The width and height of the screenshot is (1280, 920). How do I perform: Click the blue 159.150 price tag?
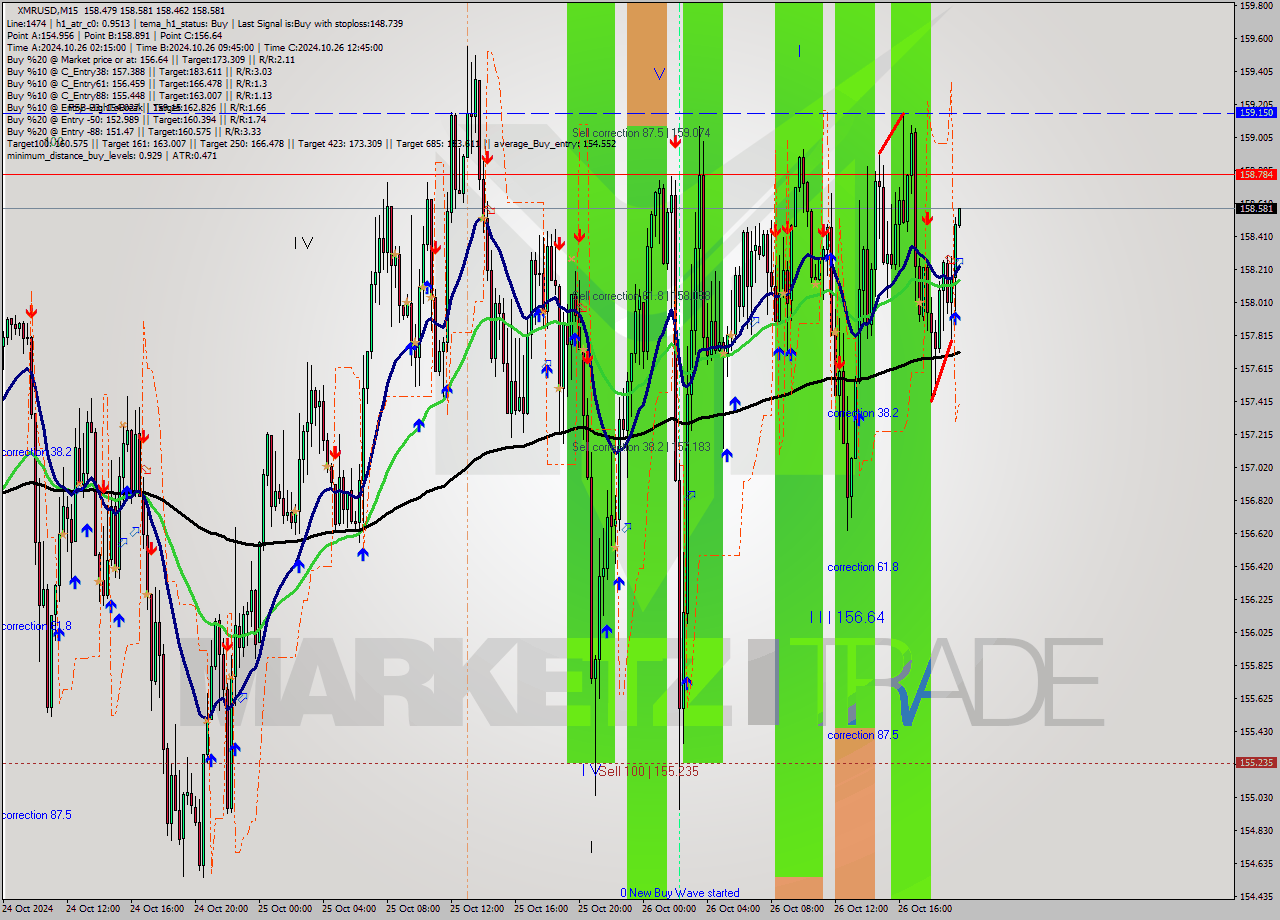[x=1256, y=113]
